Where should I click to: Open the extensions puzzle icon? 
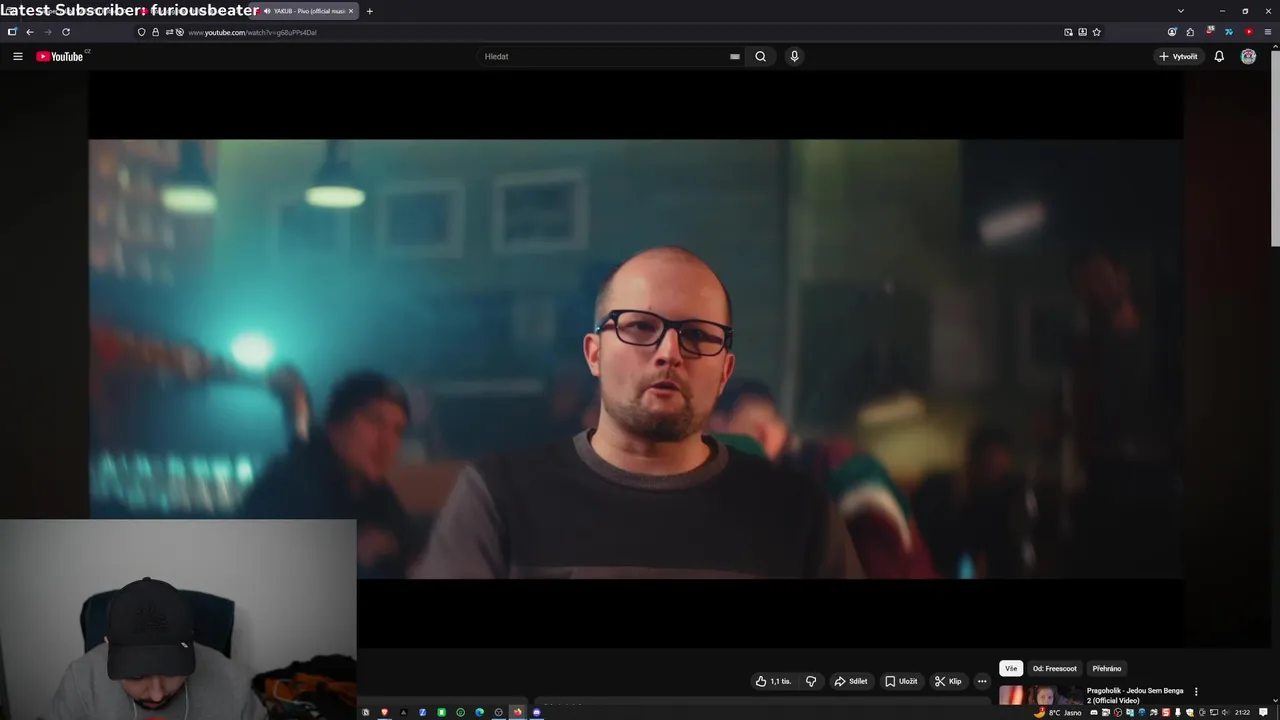coord(1190,32)
